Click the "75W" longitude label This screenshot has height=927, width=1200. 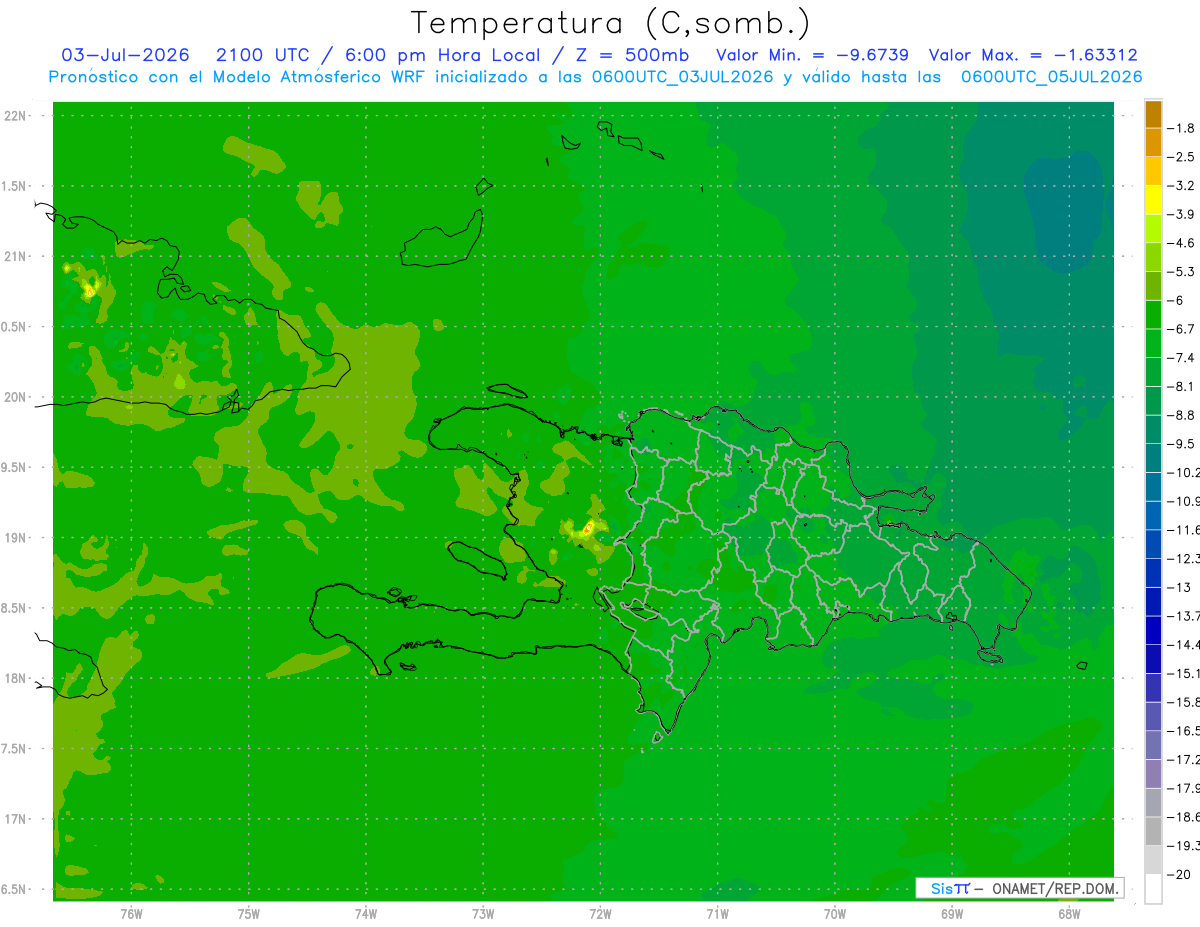pyautogui.click(x=249, y=914)
